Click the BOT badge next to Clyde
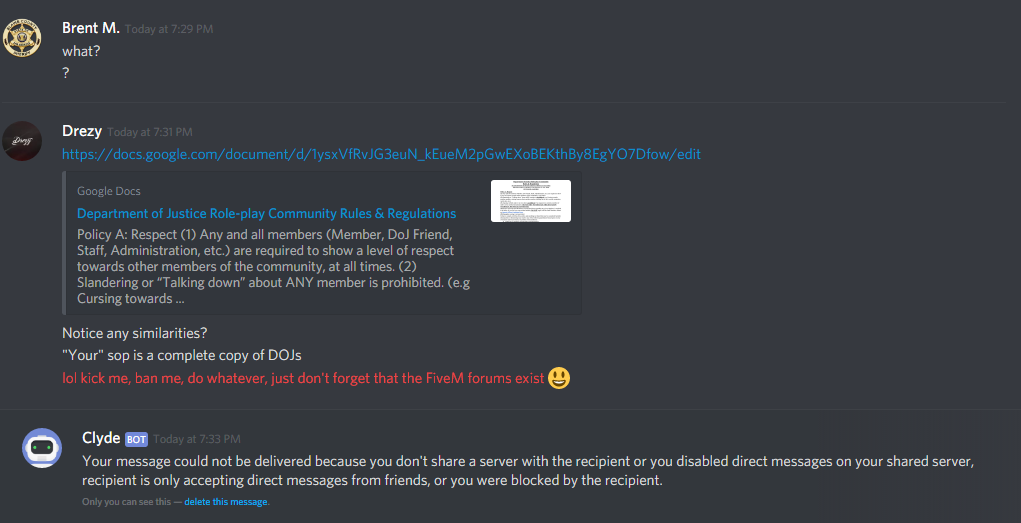 (x=136, y=440)
